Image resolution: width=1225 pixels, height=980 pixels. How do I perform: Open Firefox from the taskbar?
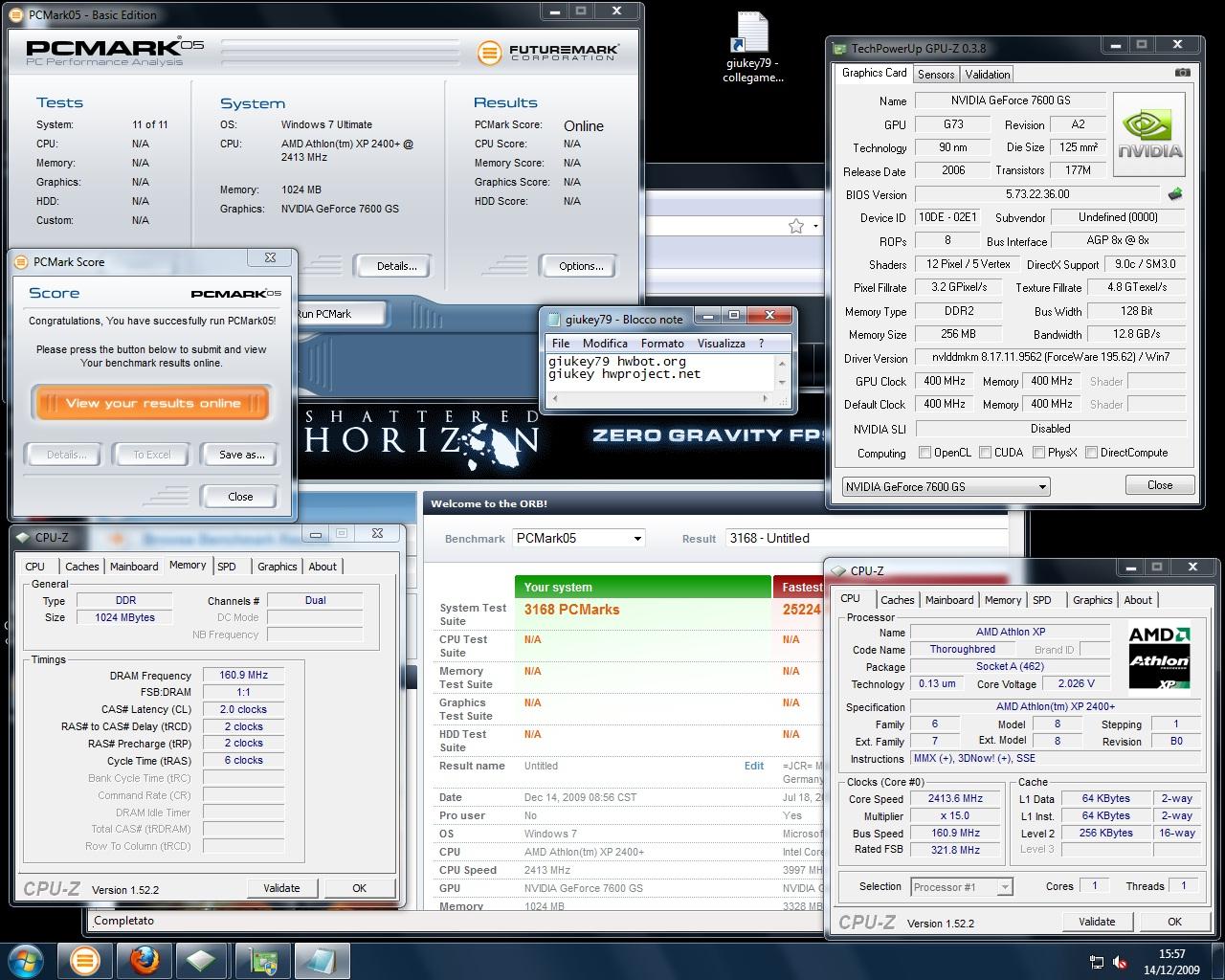[145, 959]
